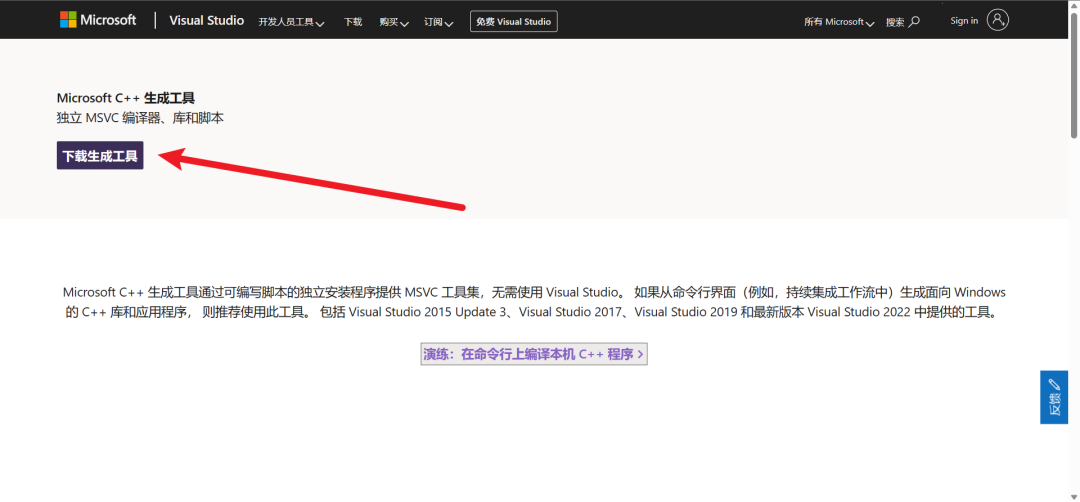The image size is (1080, 502).
Task: Expand the 所有 Microsoft menu
Action: pos(839,22)
